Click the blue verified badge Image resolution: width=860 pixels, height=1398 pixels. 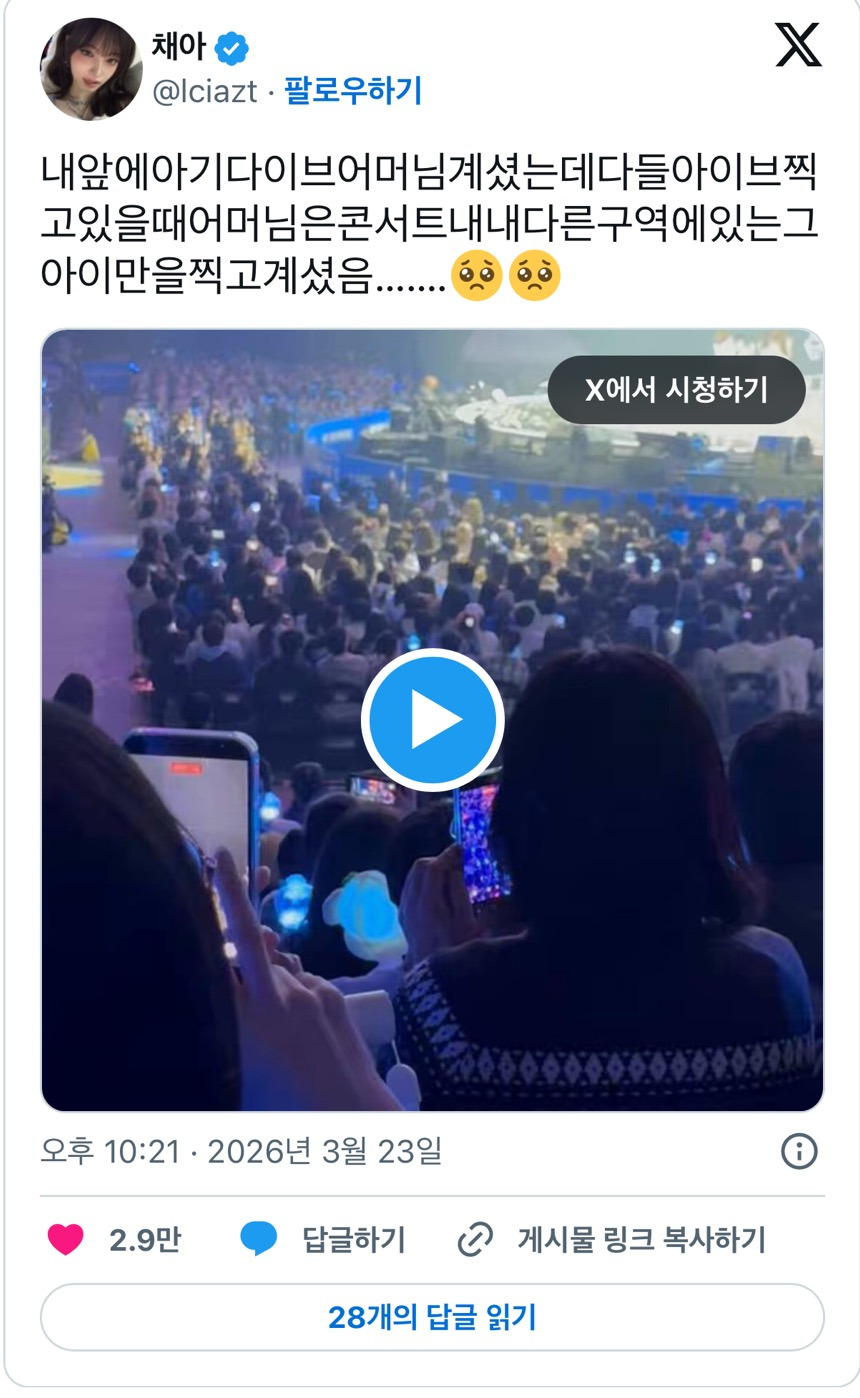coord(232,47)
